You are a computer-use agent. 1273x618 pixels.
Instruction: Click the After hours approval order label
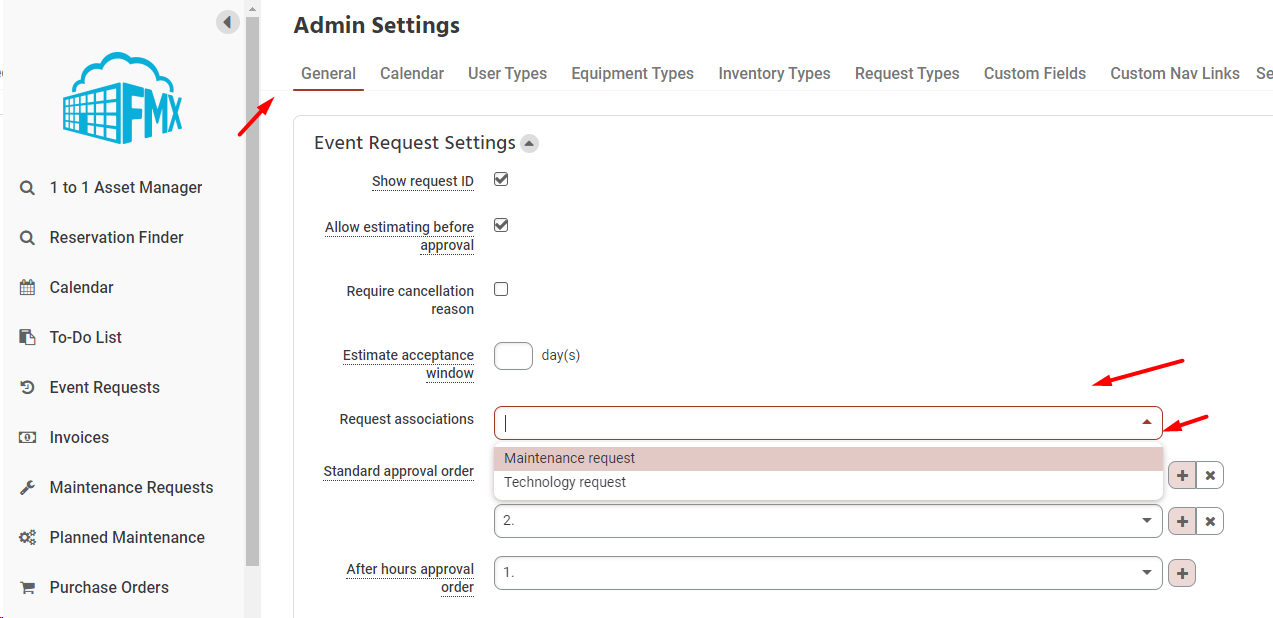pyautogui.click(x=410, y=578)
